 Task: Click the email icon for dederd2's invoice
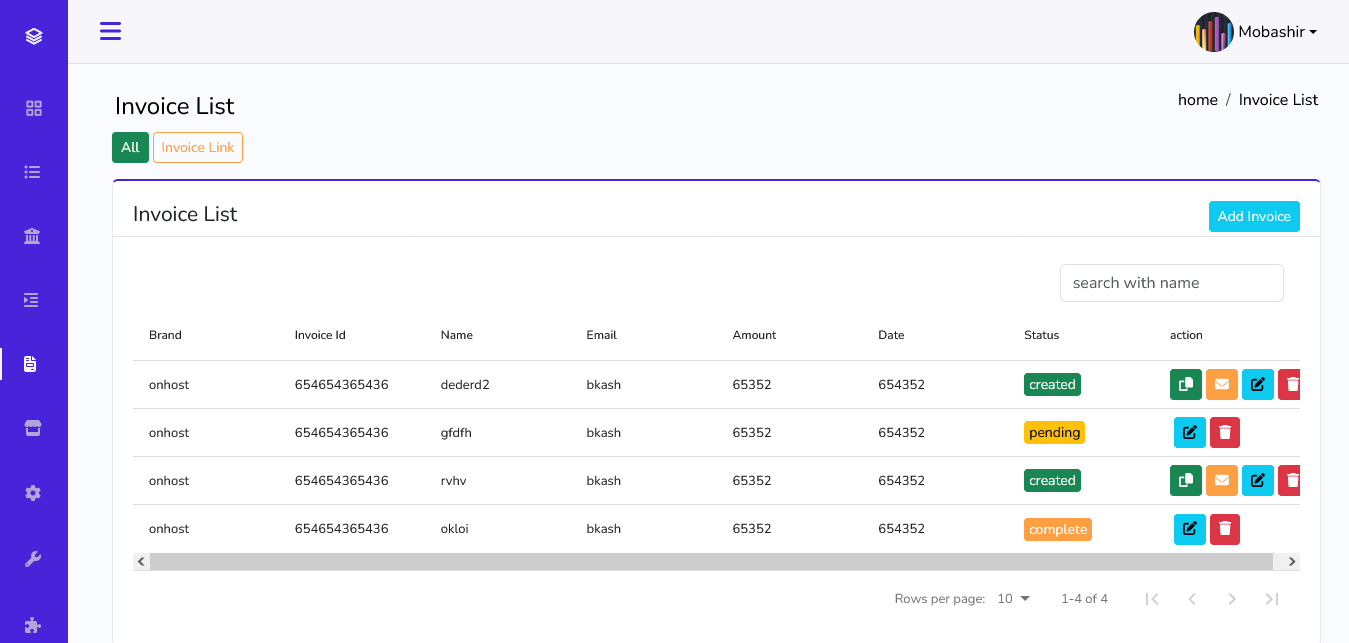coord(1221,384)
